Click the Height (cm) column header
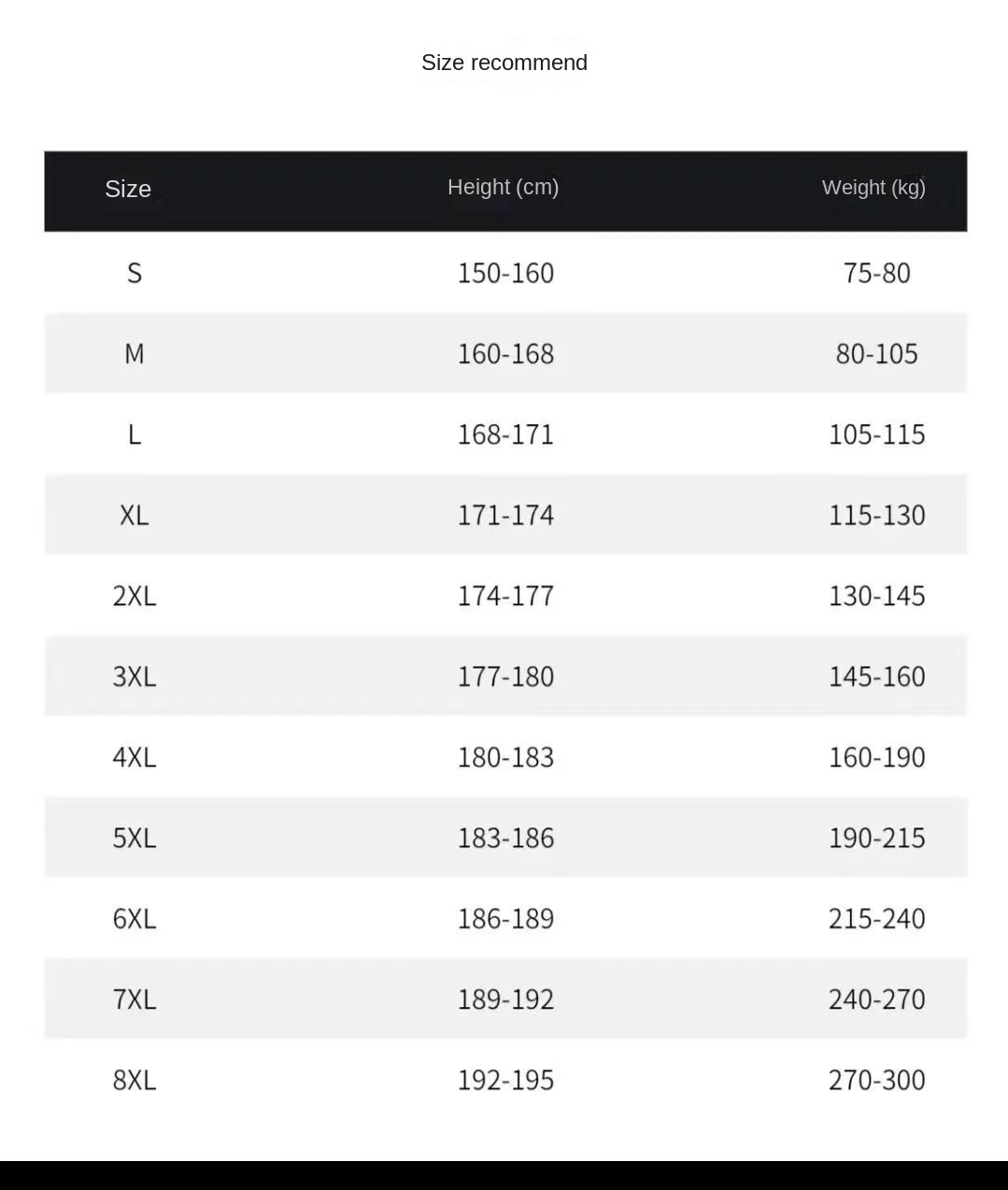 (x=503, y=187)
